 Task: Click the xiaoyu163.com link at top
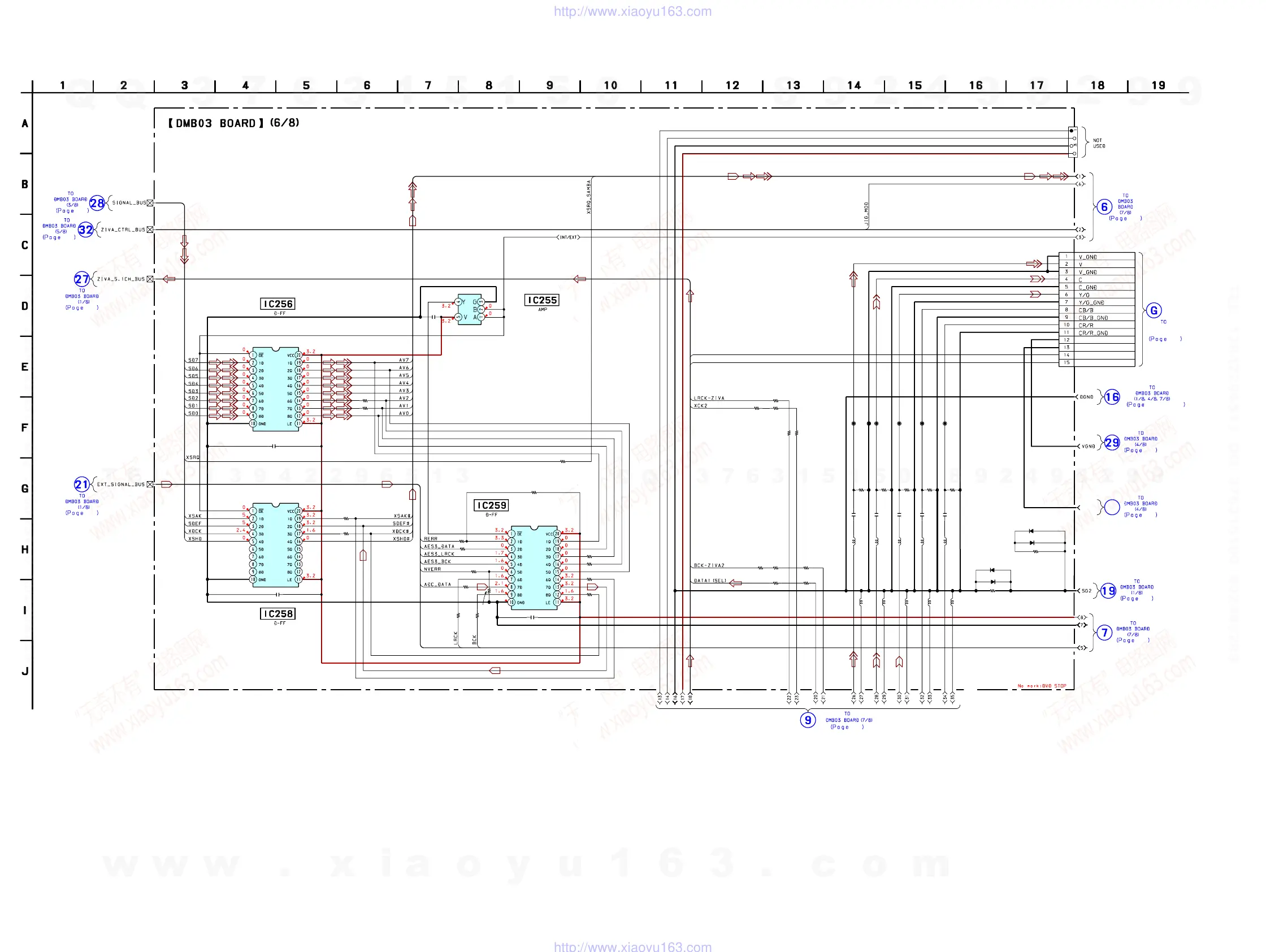632,11
